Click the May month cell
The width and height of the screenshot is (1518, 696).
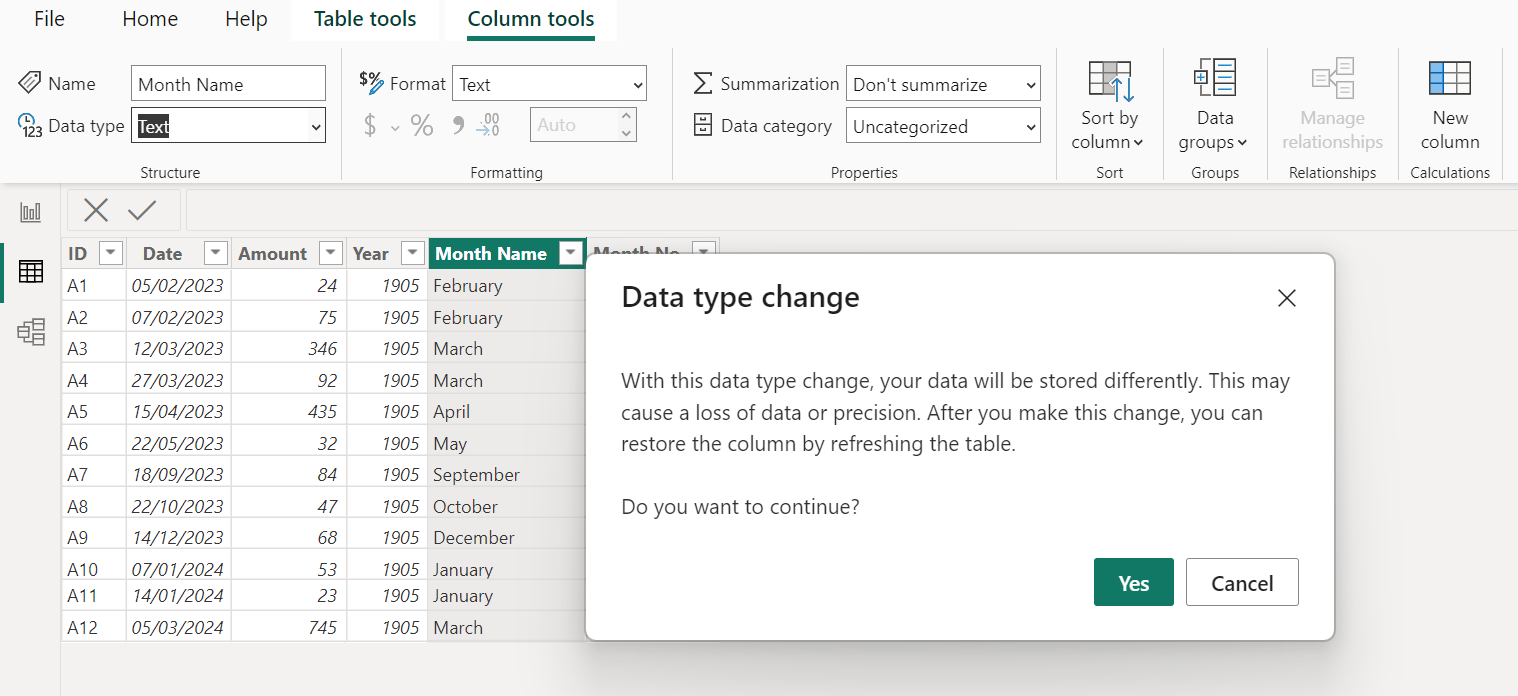[506, 443]
